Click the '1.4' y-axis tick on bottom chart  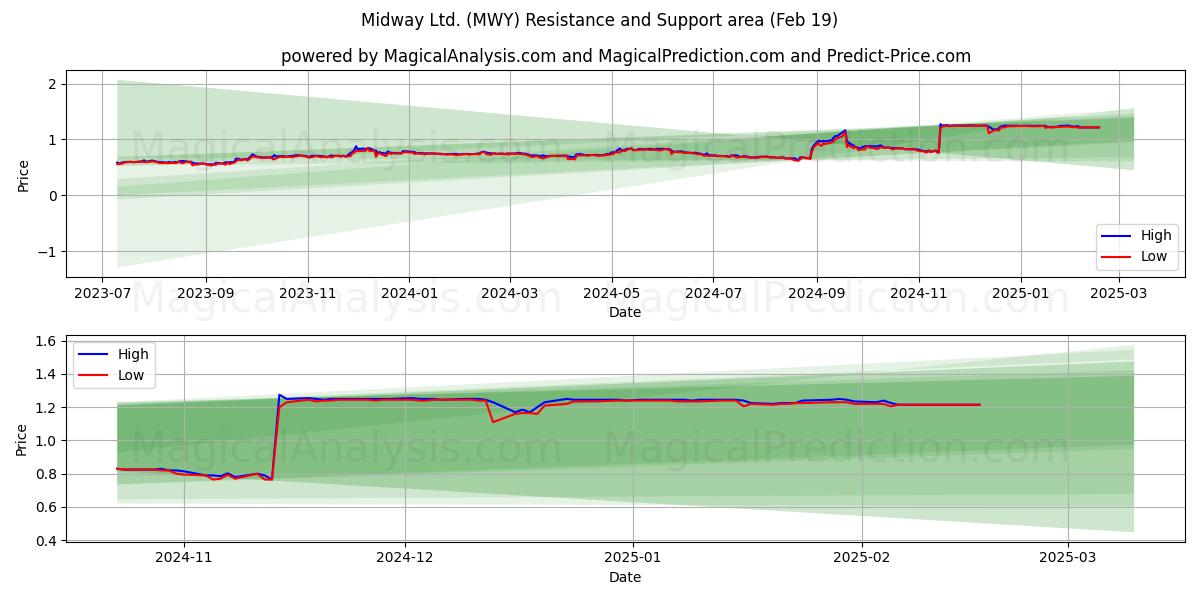pyautogui.click(x=48, y=375)
